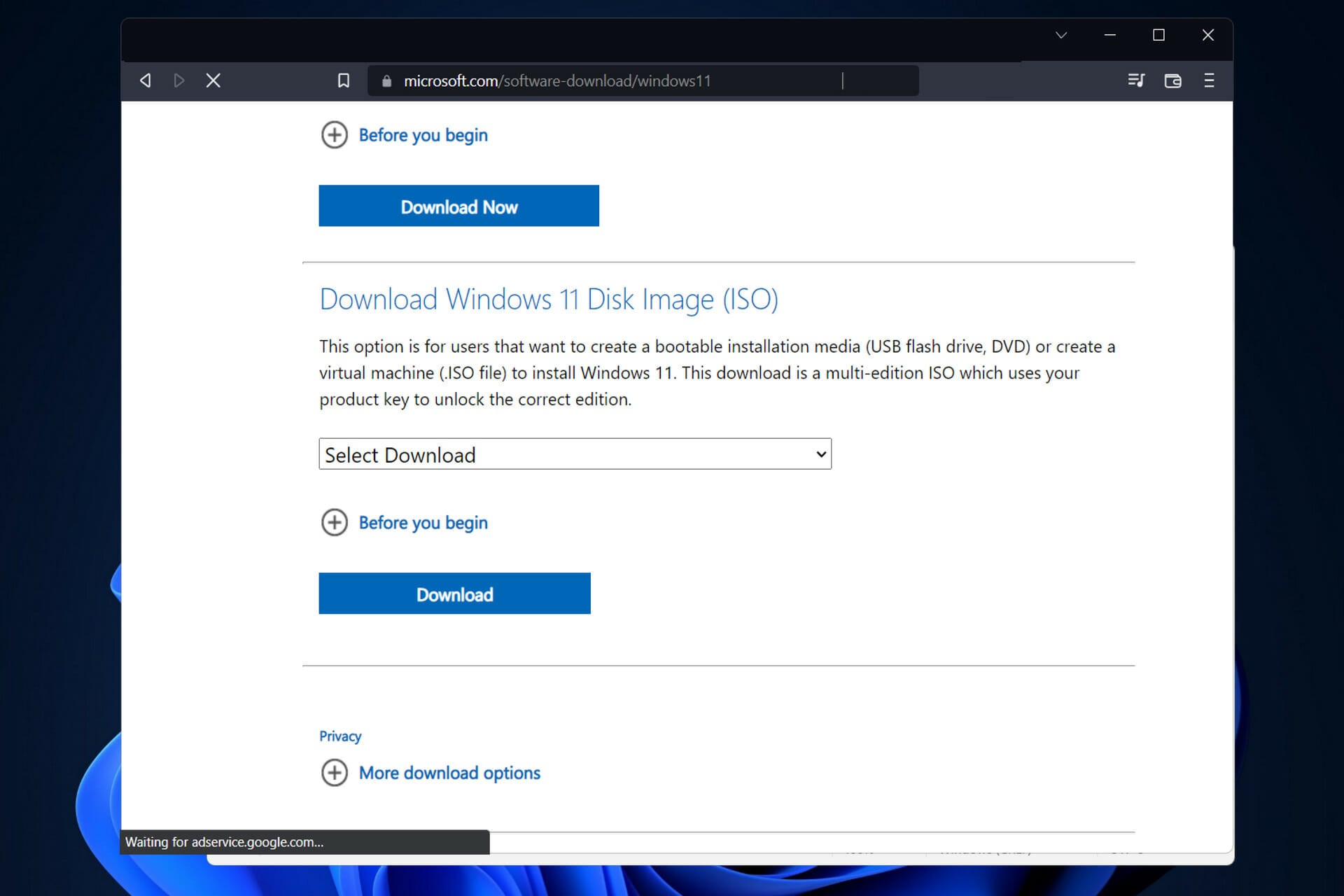Expand the first Before you begin section
The image size is (1344, 896).
pyautogui.click(x=405, y=134)
